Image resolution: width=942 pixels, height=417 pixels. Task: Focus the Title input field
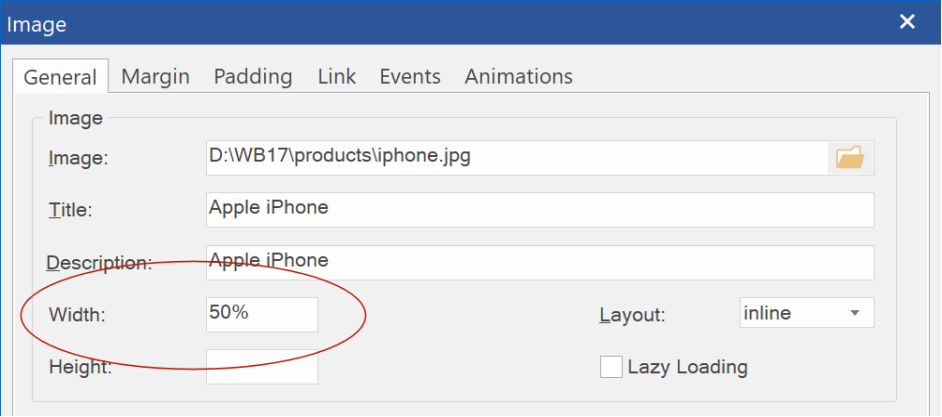[x=540, y=210]
